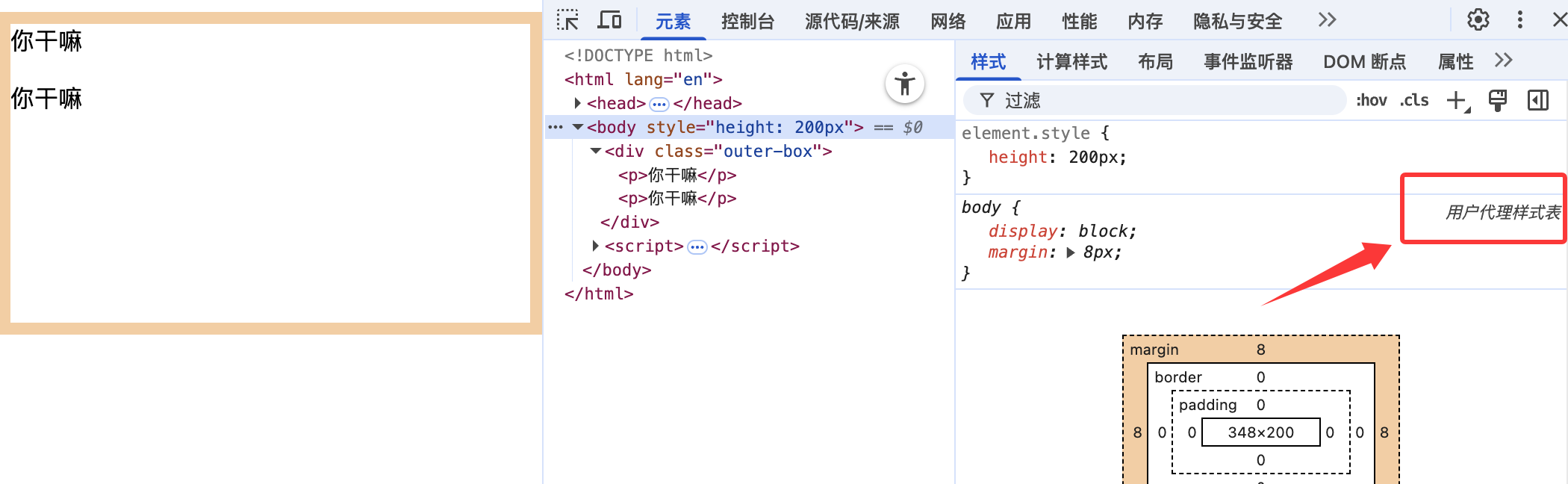
Task: Open DevTools settings gear
Action: (x=1478, y=20)
